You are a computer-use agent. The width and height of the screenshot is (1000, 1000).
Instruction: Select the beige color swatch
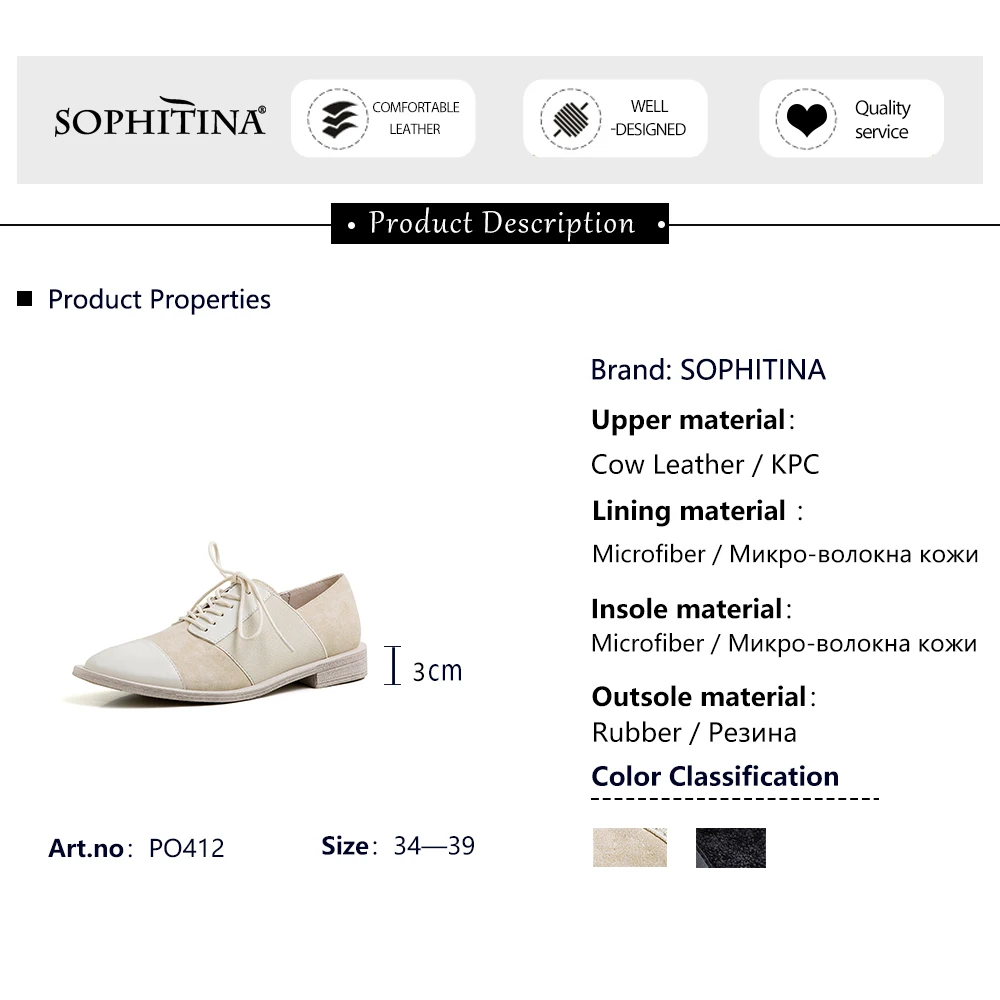pos(629,847)
